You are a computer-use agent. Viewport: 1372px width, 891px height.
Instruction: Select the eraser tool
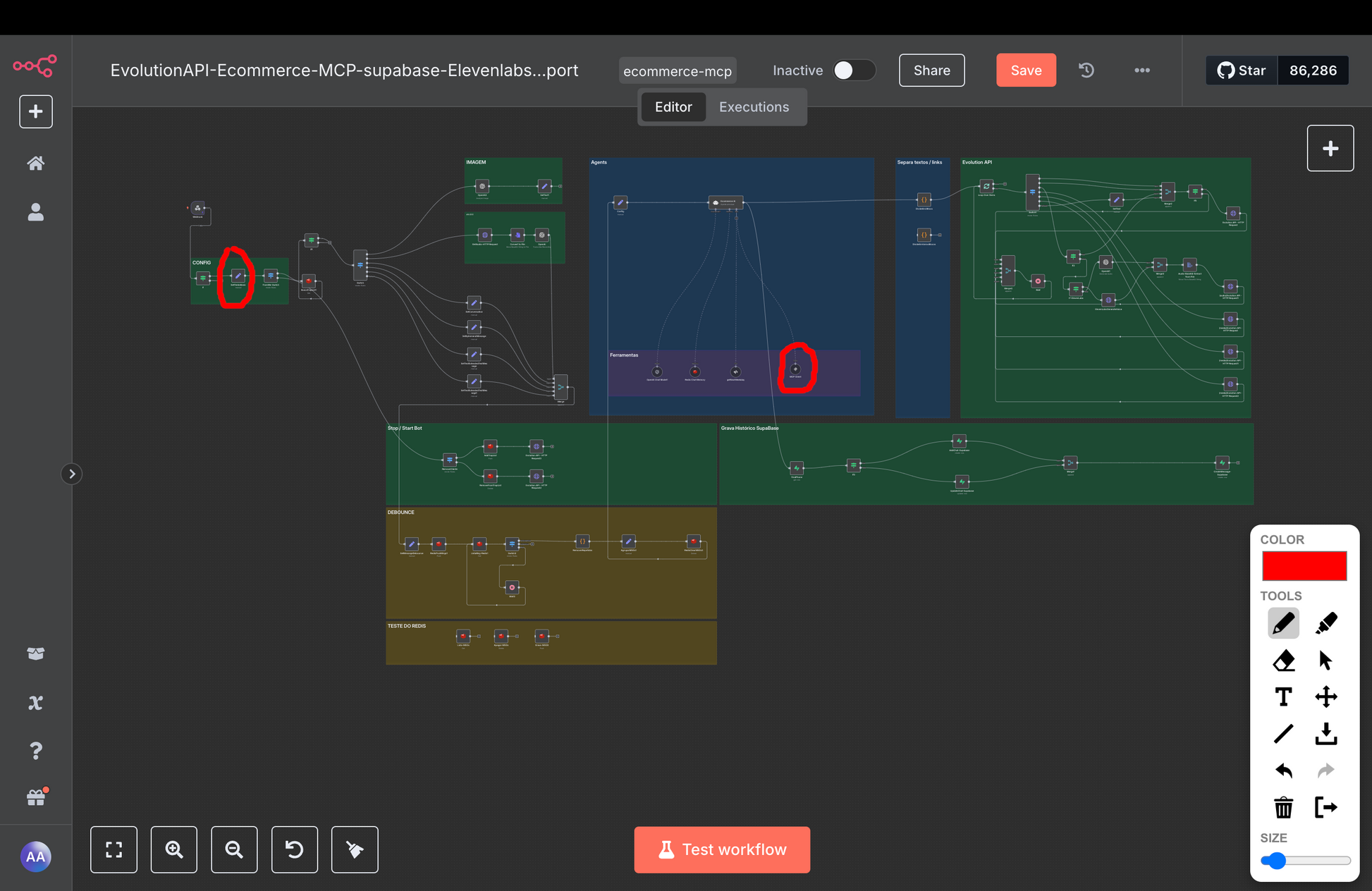1283,660
